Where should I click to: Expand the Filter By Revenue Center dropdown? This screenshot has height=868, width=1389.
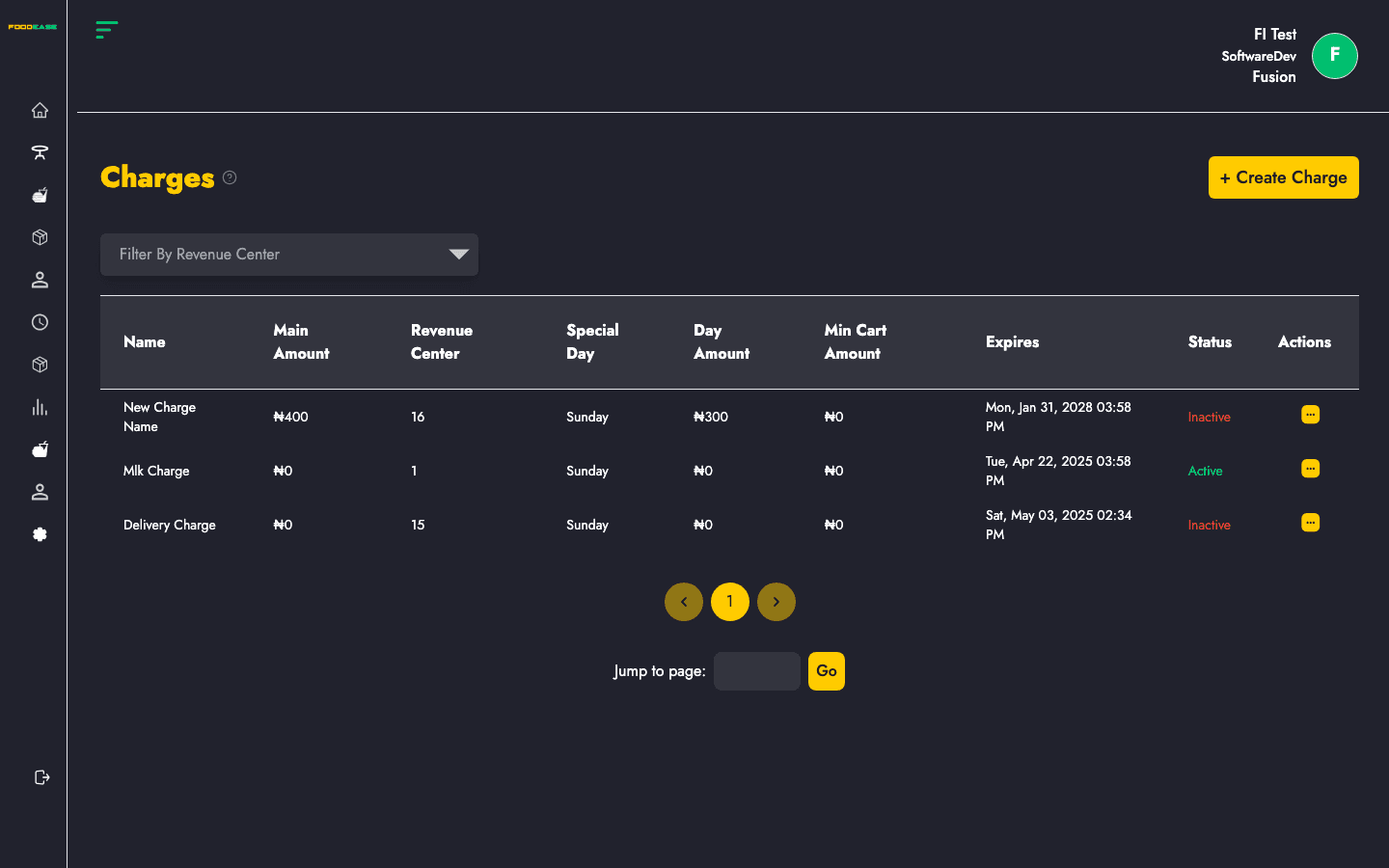click(289, 255)
